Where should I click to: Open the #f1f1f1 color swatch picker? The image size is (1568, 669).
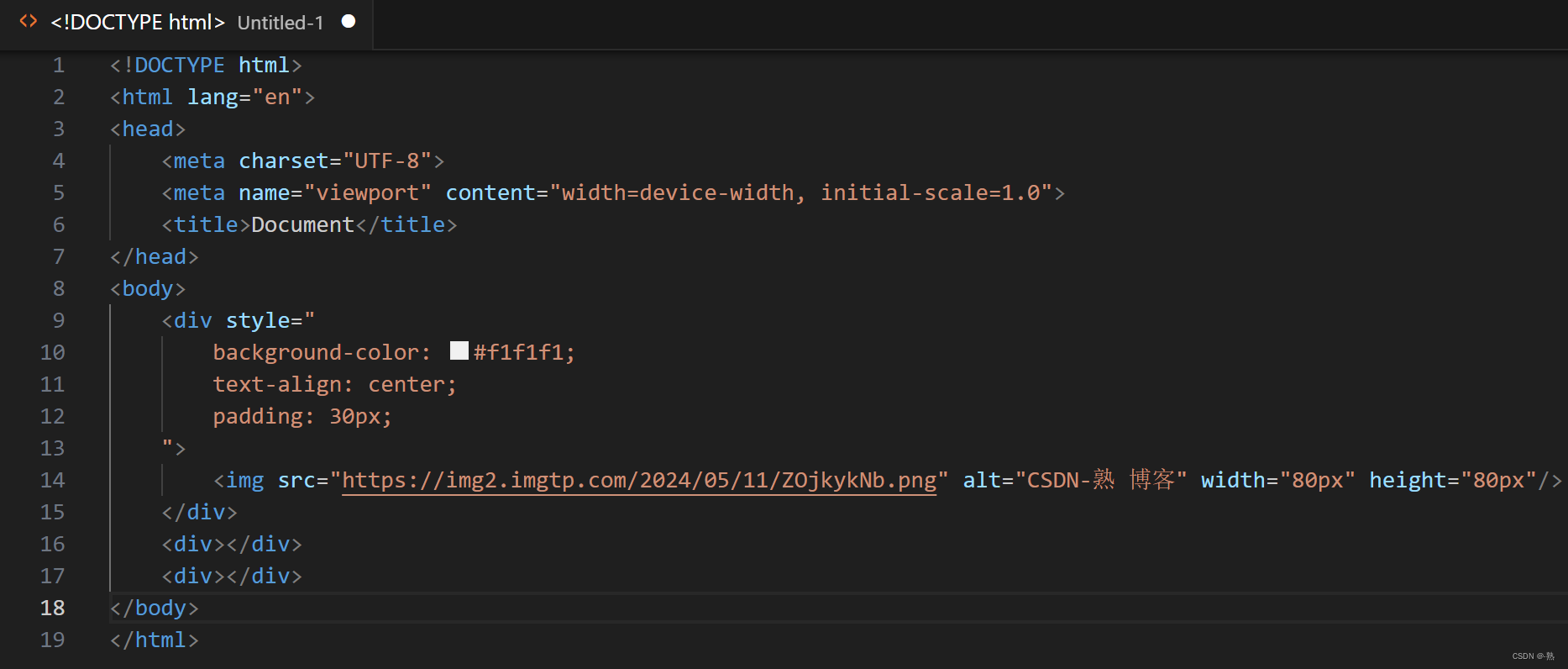459,350
